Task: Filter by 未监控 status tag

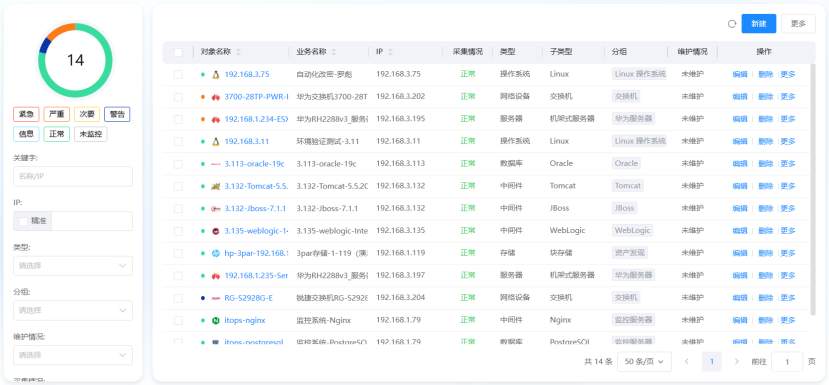Action: click(x=90, y=134)
